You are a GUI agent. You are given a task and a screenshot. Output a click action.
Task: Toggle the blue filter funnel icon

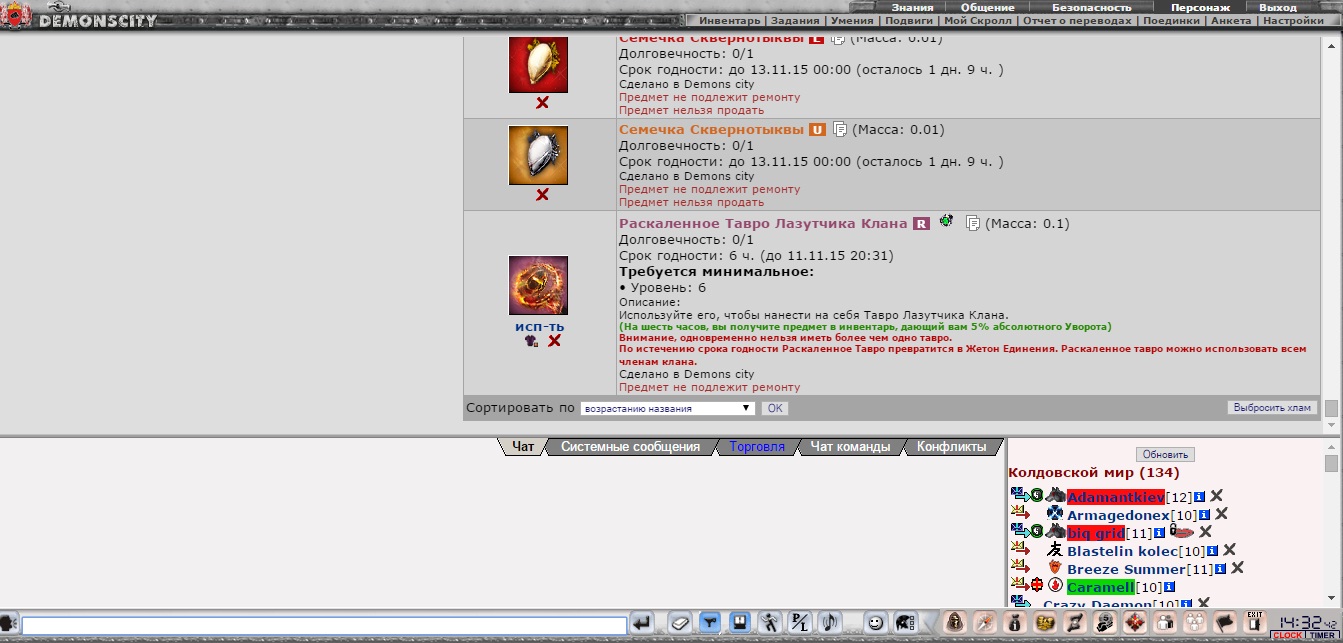click(x=709, y=623)
